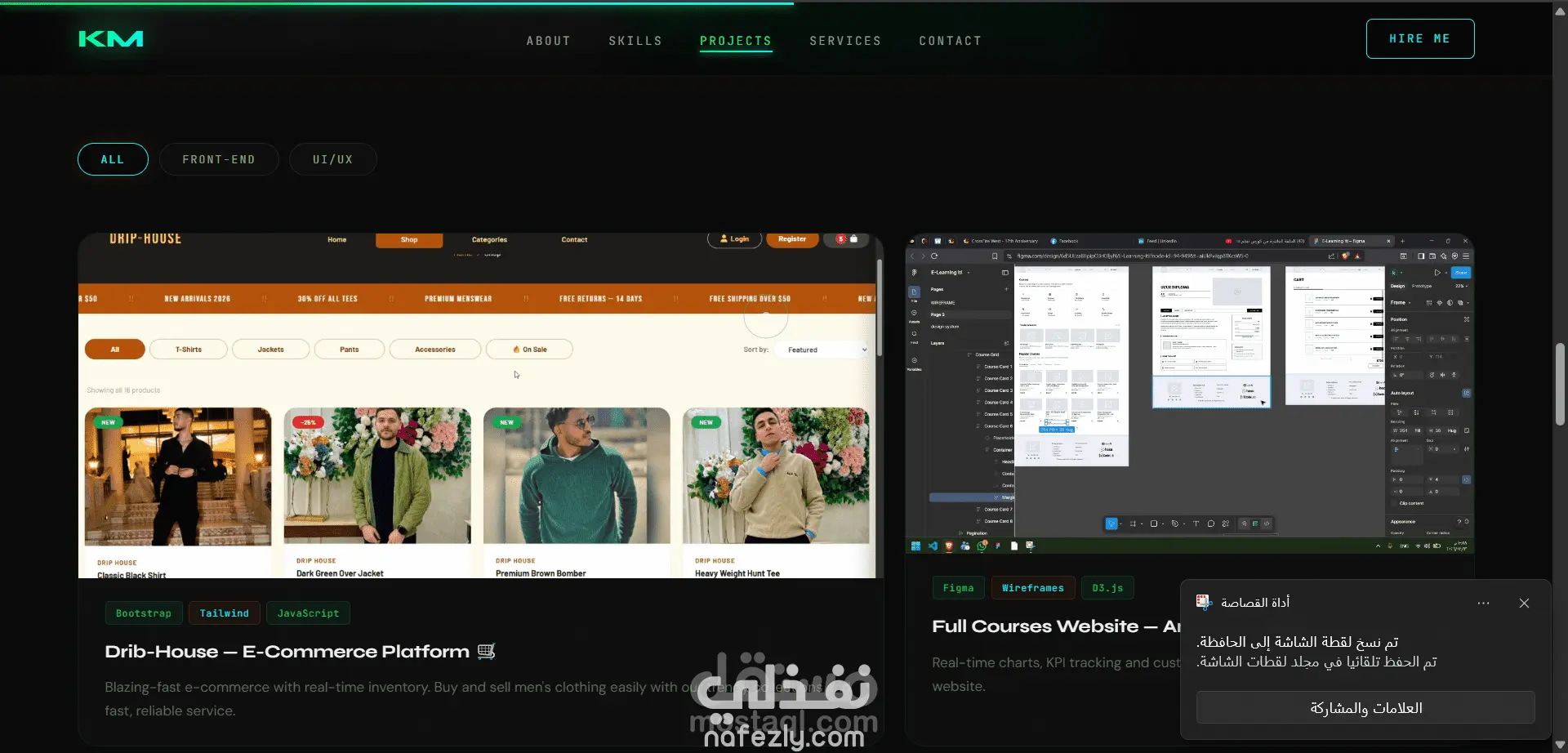Viewport: 1568px width, 753px height.
Task: Filter projects by UI/UX
Action: [333, 159]
